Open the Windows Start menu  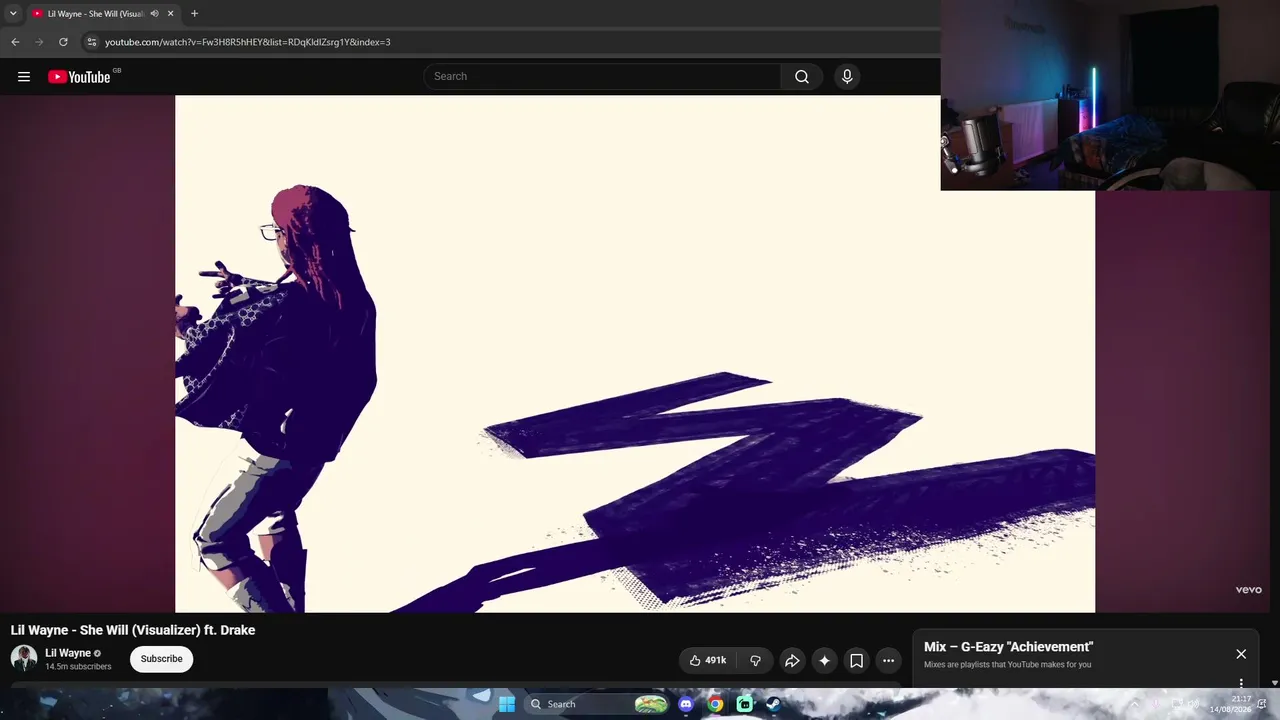click(x=507, y=704)
